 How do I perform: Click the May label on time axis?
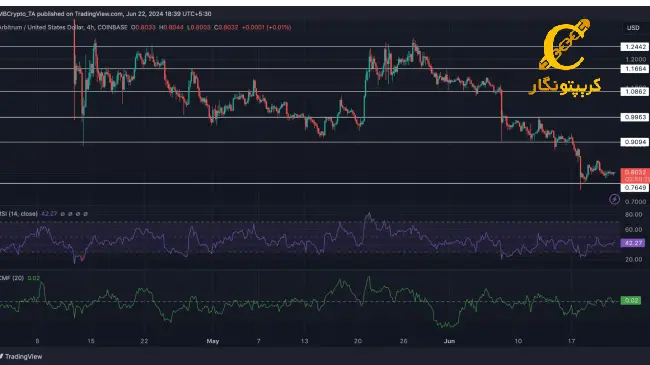213,341
